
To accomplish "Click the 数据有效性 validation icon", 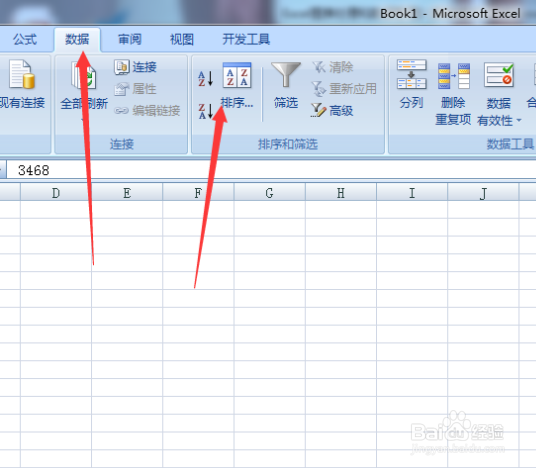I will [499, 75].
